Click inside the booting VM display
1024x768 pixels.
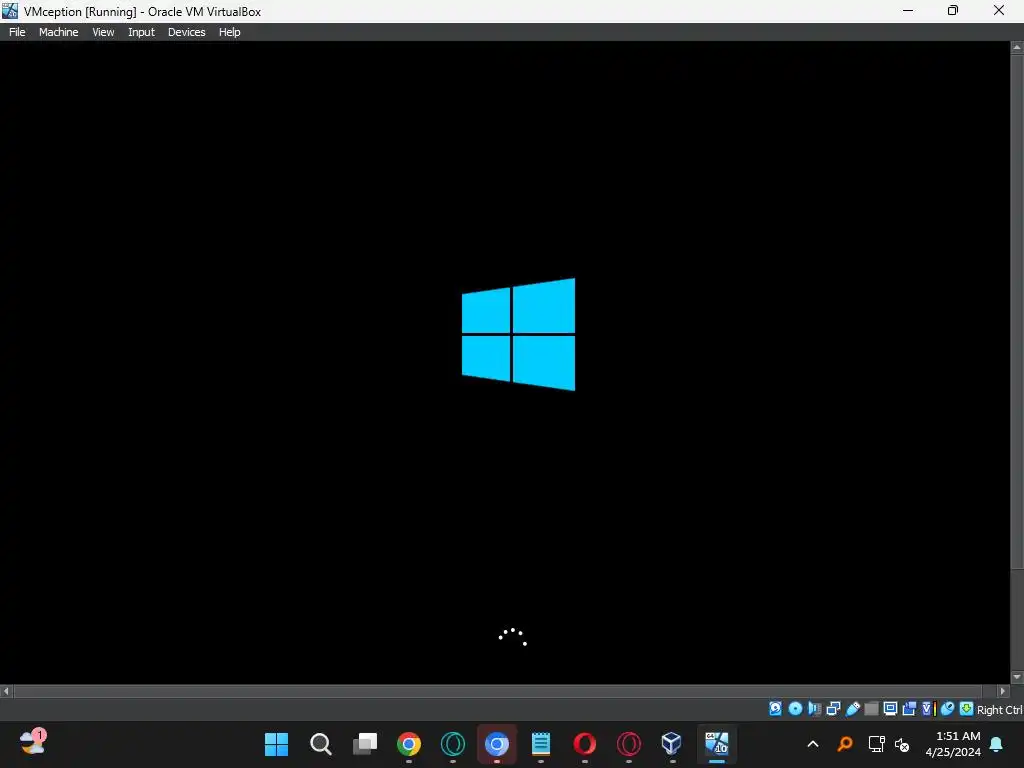[505, 362]
